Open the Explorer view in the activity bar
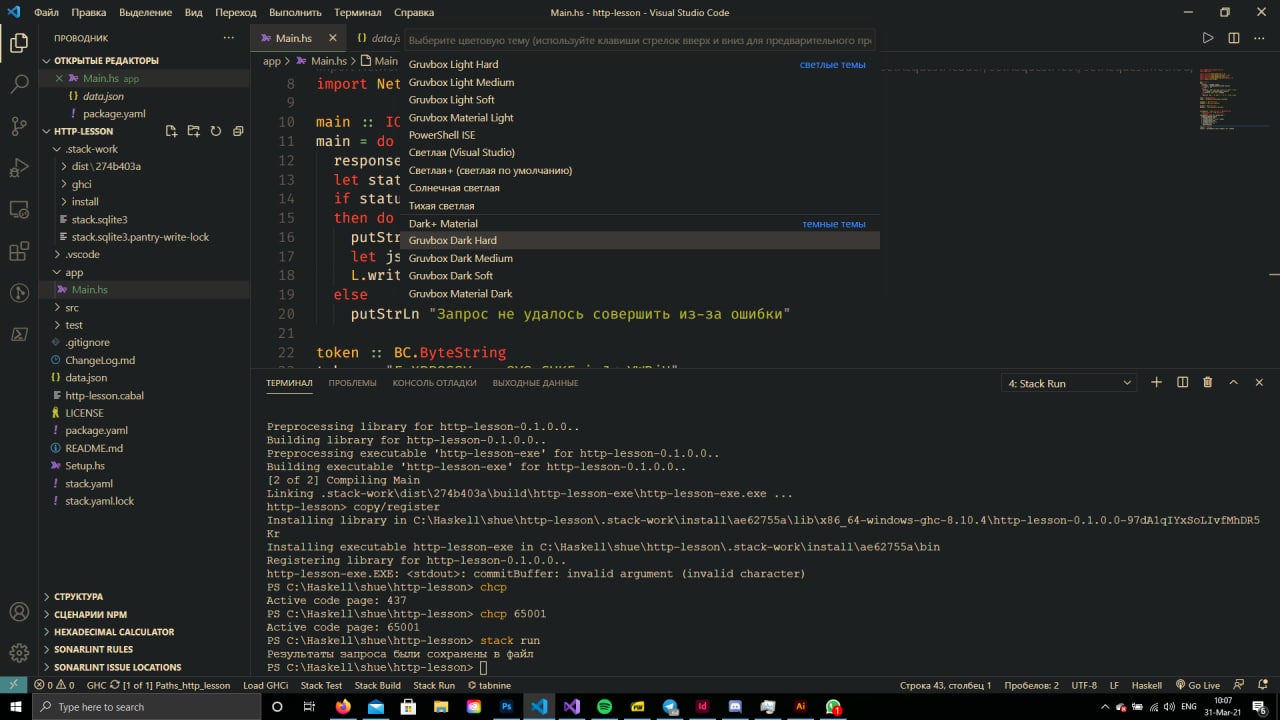 [x=19, y=43]
